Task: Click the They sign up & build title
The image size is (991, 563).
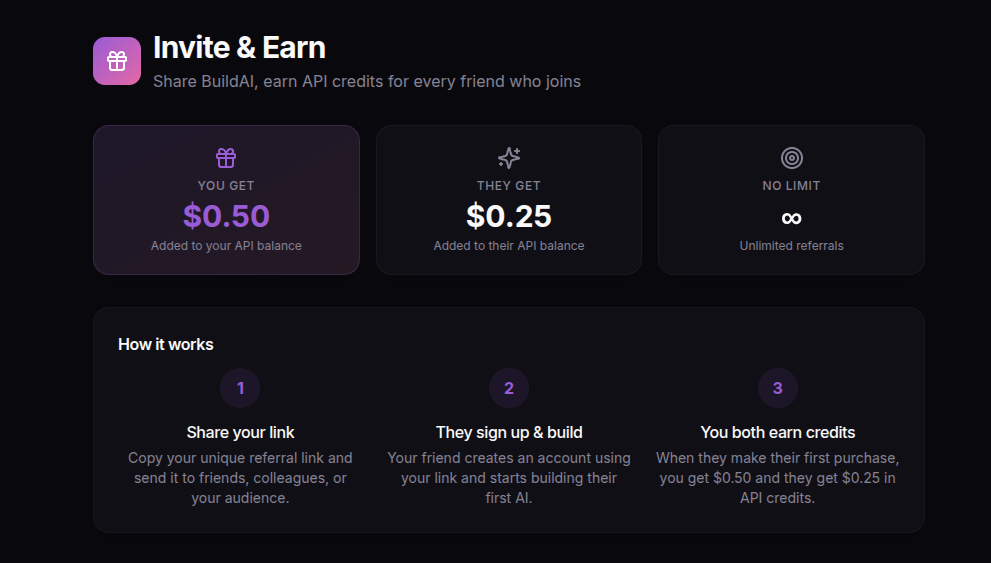Action: (x=509, y=432)
